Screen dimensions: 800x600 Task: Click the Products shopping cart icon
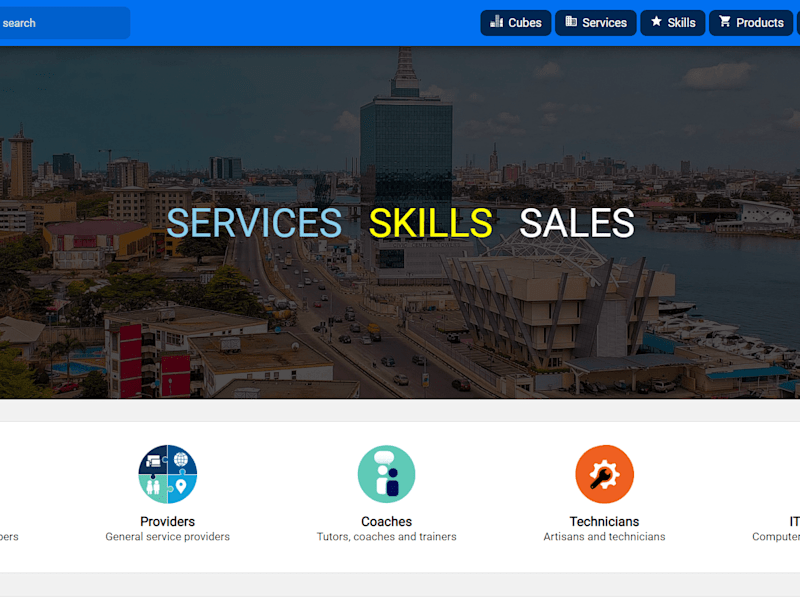pos(724,21)
